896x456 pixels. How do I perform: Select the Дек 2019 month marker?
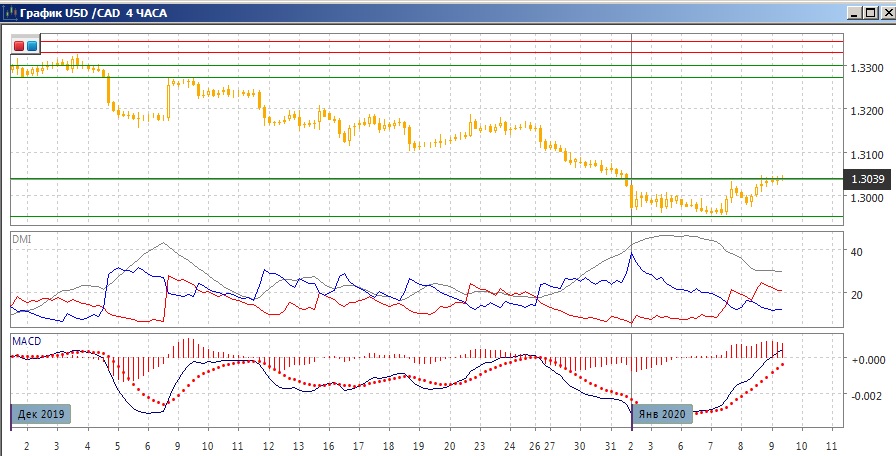pos(41,413)
